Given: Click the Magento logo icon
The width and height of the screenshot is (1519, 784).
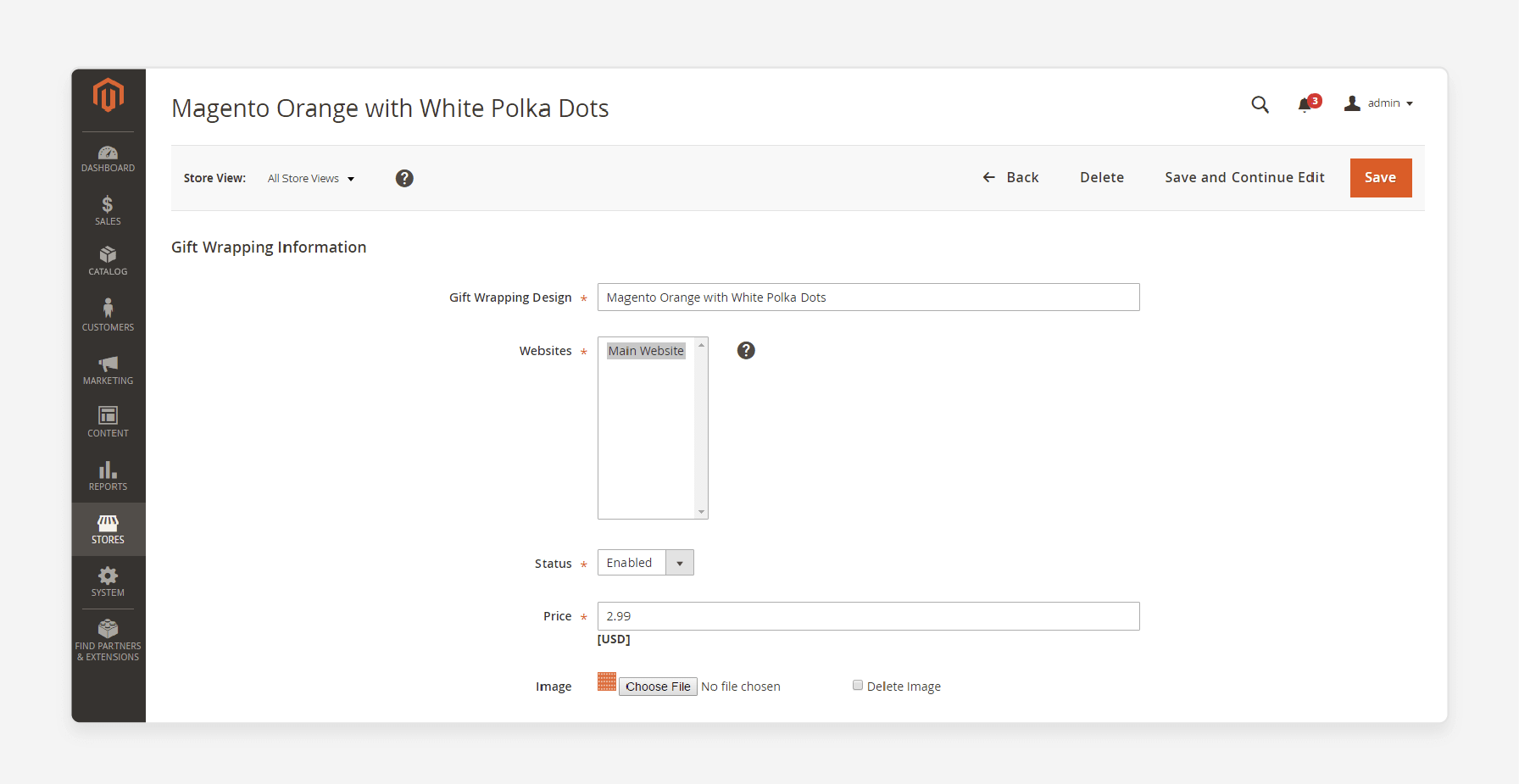Looking at the screenshot, I should [108, 95].
